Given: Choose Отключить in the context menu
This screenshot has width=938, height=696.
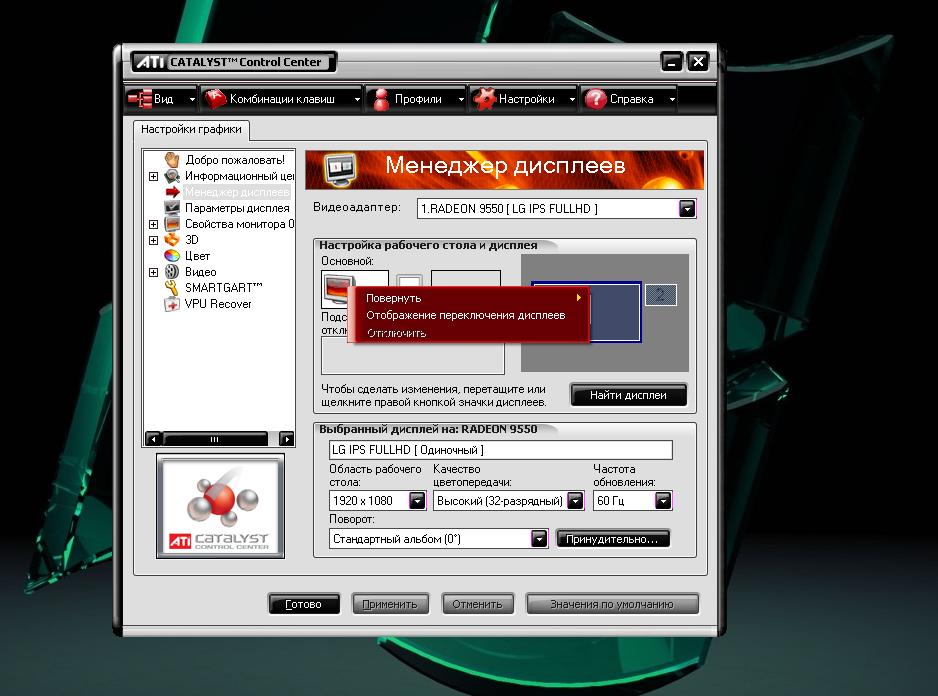Looking at the screenshot, I should 468,333.
